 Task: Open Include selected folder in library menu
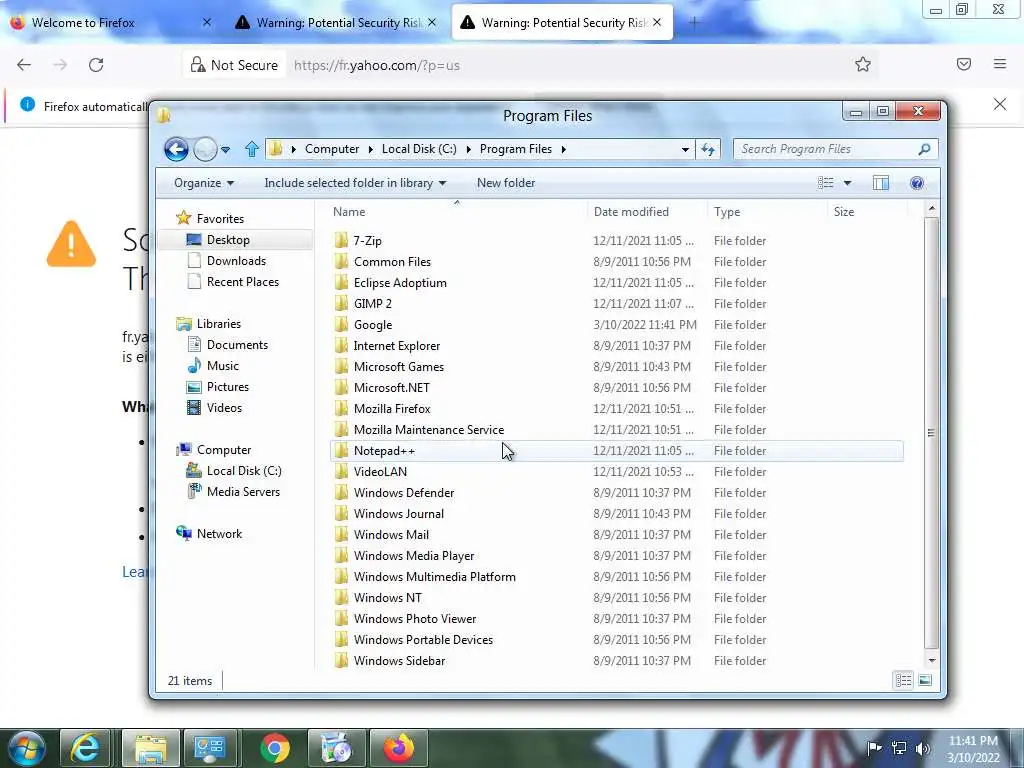[355, 184]
